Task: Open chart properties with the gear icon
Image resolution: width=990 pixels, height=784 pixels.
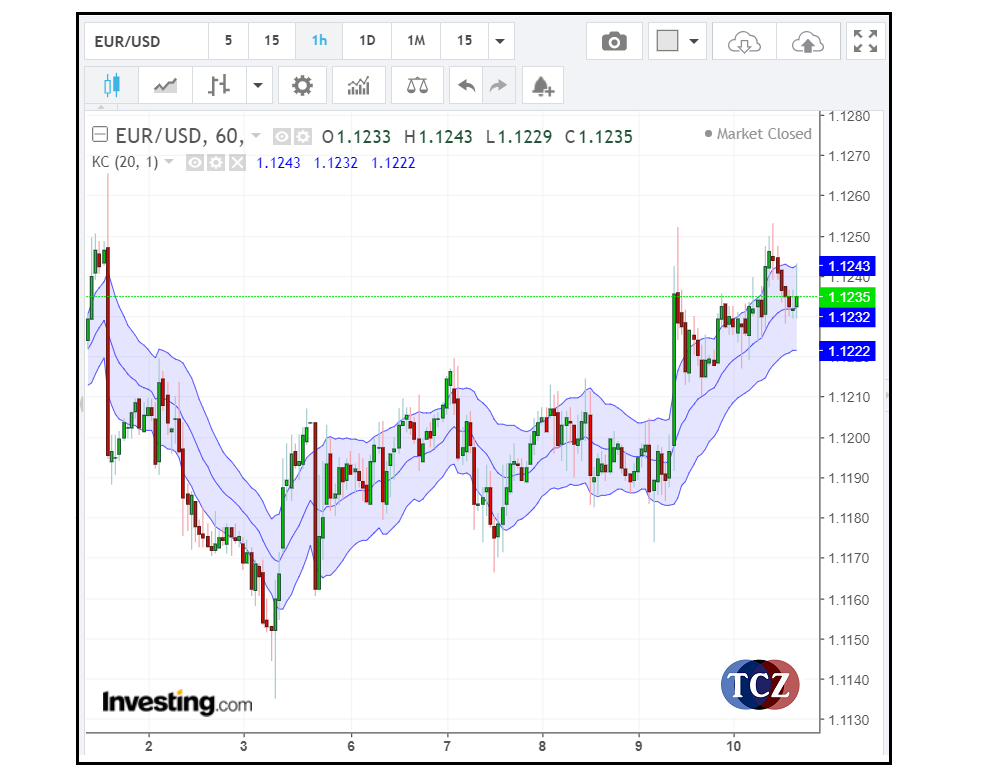Action: 302,86
